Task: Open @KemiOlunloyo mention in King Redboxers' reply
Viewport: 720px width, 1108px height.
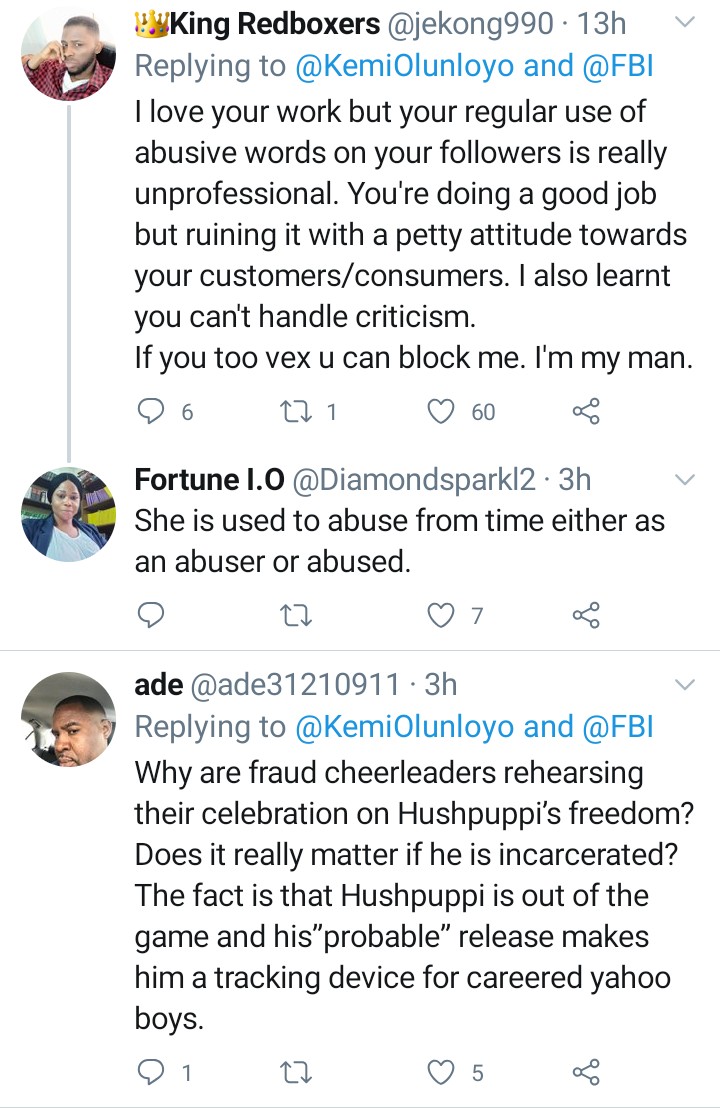Action: click(406, 67)
